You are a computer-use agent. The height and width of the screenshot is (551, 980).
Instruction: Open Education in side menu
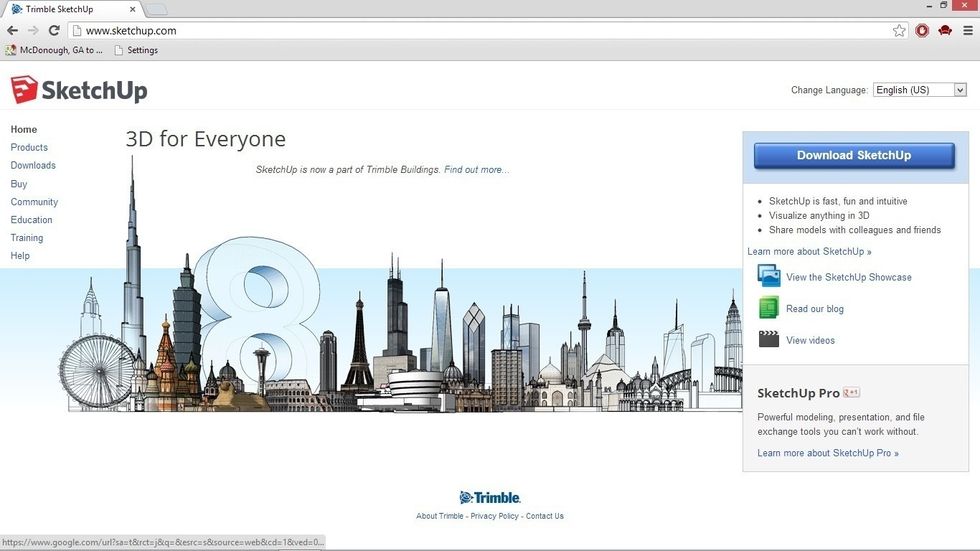point(31,220)
